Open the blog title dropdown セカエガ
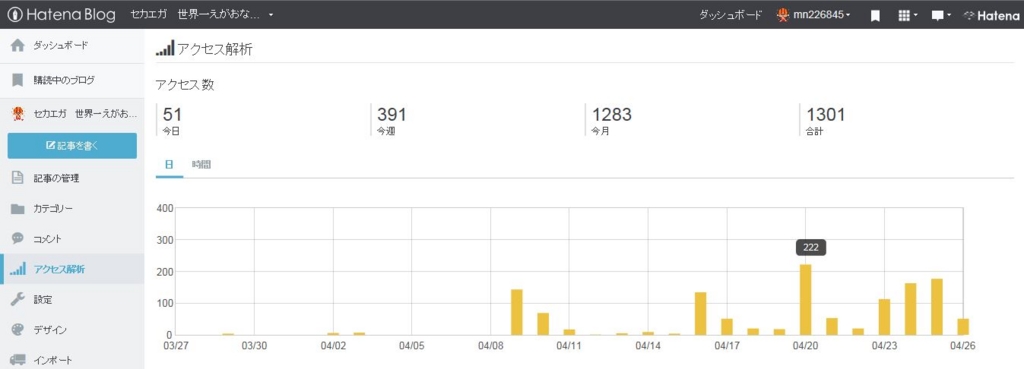Screen dimensions: 1024x369 tap(202, 14)
